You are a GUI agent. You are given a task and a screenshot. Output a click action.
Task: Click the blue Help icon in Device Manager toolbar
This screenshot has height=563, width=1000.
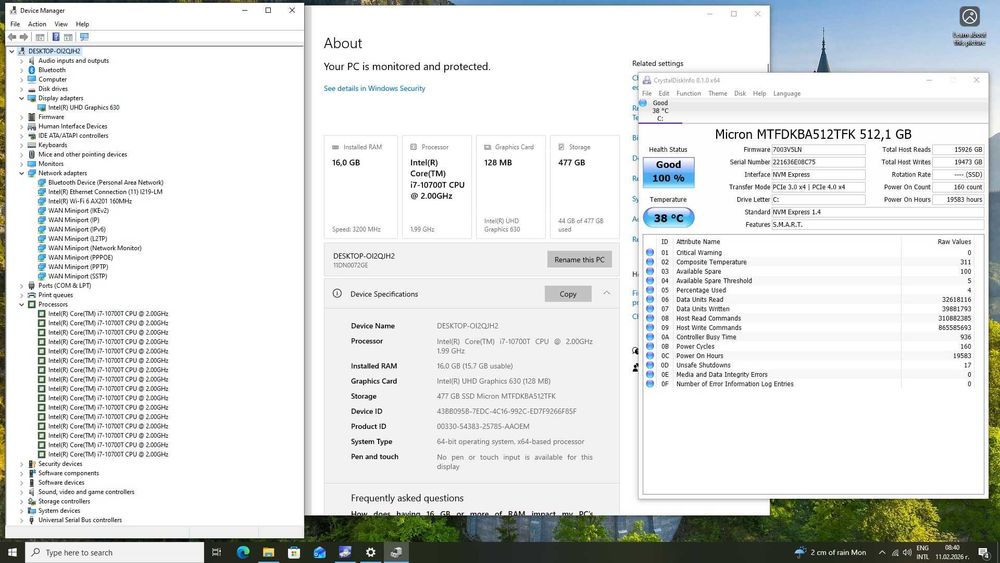(55, 37)
